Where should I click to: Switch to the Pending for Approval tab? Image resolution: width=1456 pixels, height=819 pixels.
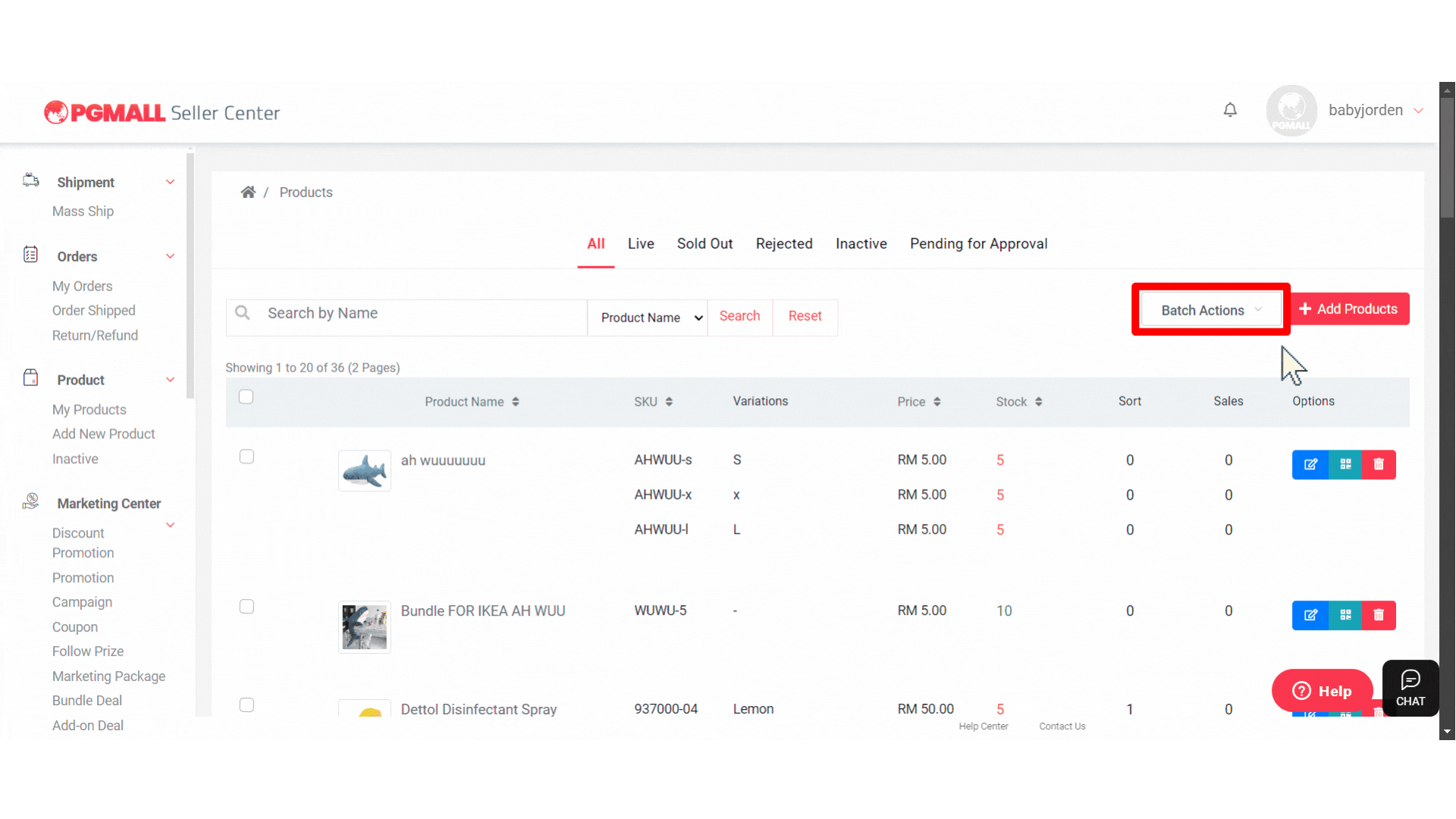click(x=978, y=244)
